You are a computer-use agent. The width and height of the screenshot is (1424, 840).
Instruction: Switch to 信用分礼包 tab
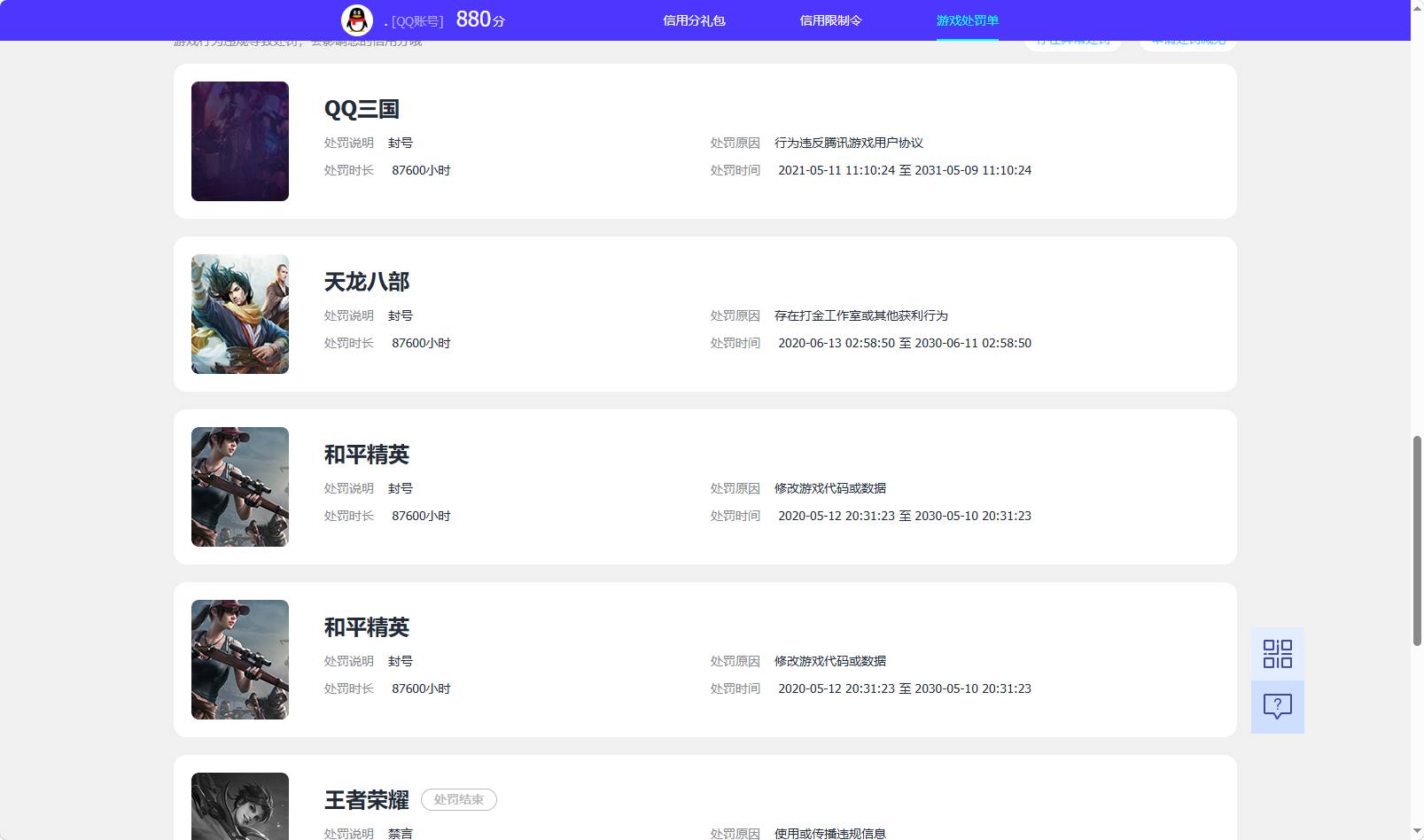coord(694,20)
